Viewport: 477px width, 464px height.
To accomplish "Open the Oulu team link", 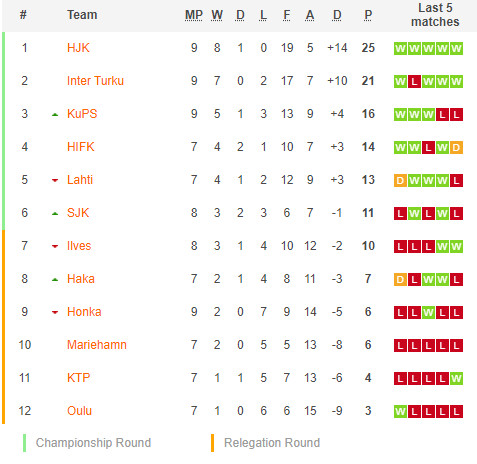I will (79, 411).
